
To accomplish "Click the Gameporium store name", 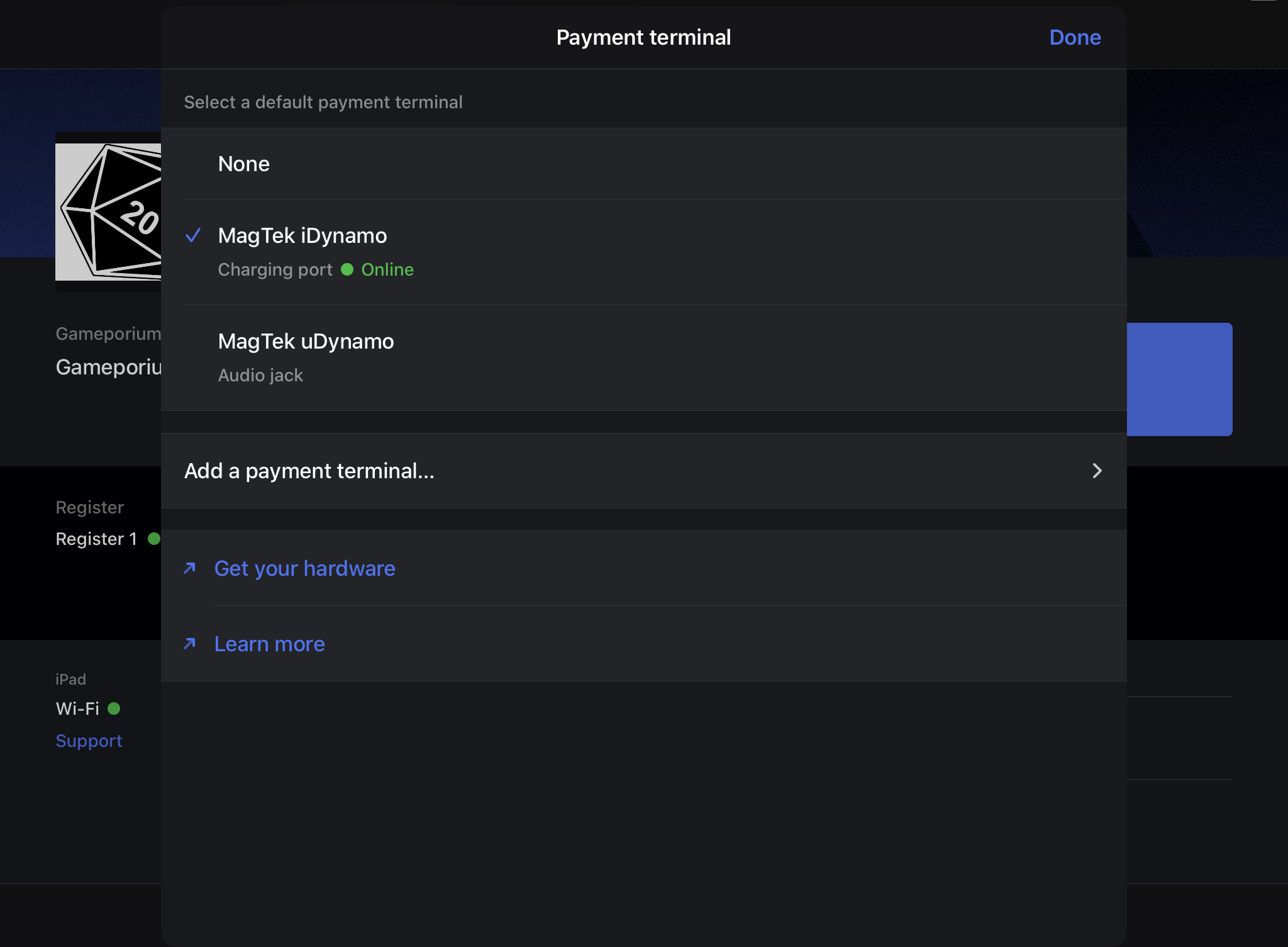I will click(x=108, y=367).
